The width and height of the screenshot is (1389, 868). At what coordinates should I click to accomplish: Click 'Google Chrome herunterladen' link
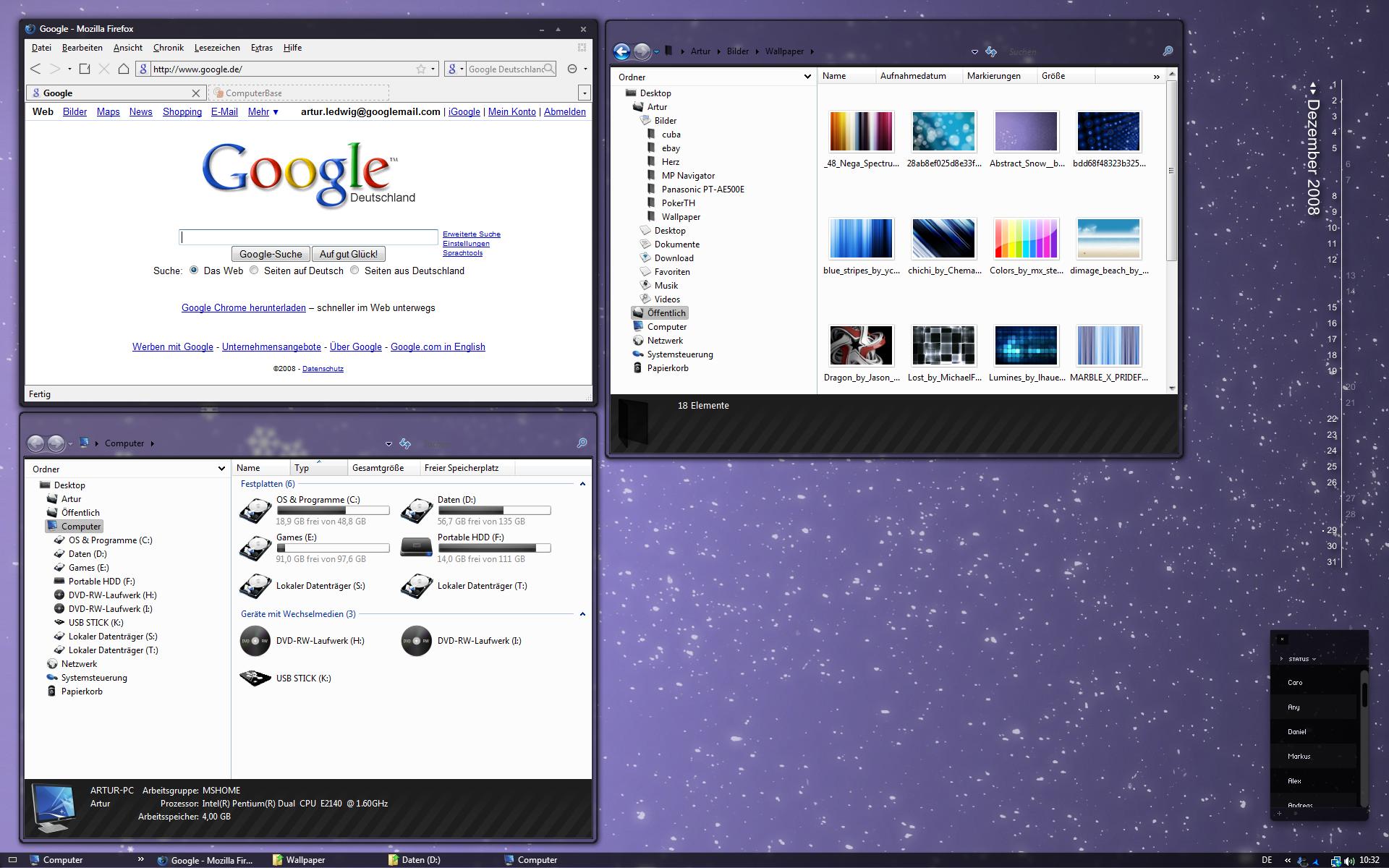coord(243,307)
